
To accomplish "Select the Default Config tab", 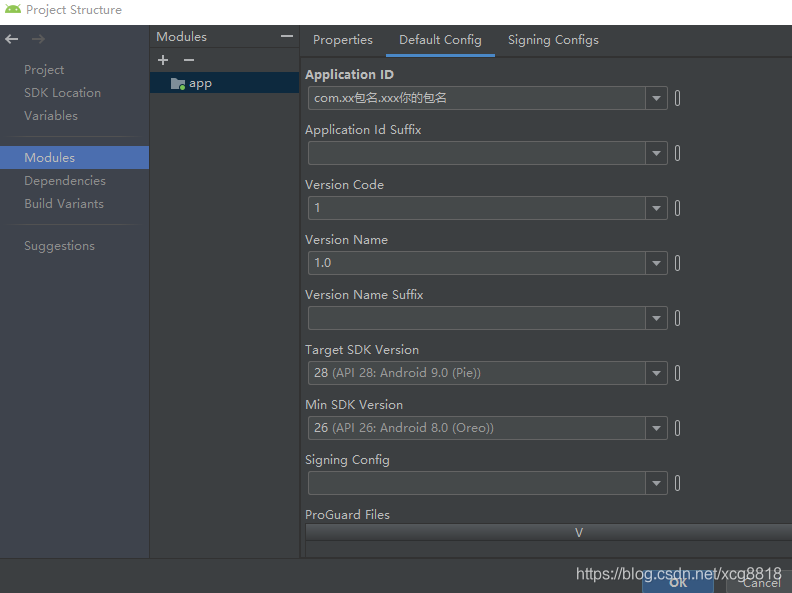I will (440, 40).
